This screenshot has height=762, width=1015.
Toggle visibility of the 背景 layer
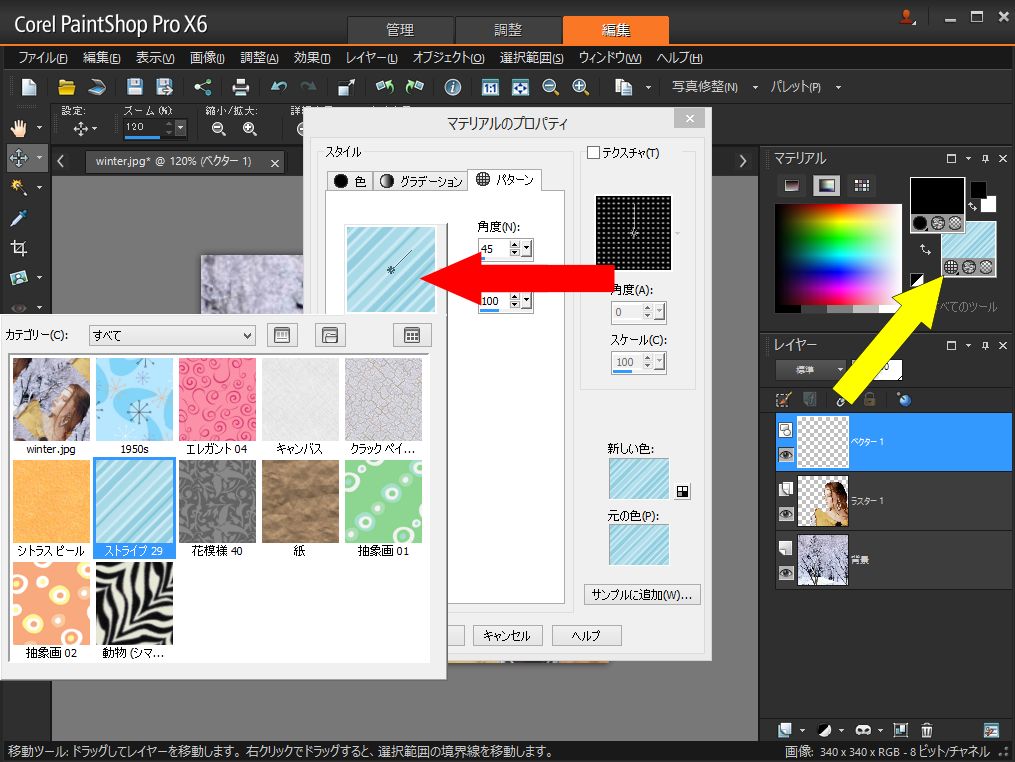[786, 573]
